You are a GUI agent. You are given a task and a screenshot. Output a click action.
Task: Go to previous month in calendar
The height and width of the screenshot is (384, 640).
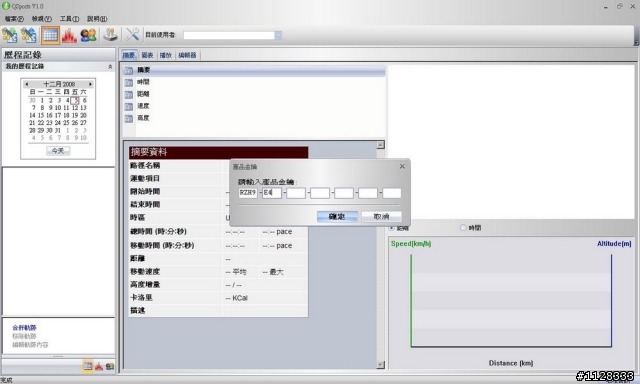pyautogui.click(x=27, y=84)
